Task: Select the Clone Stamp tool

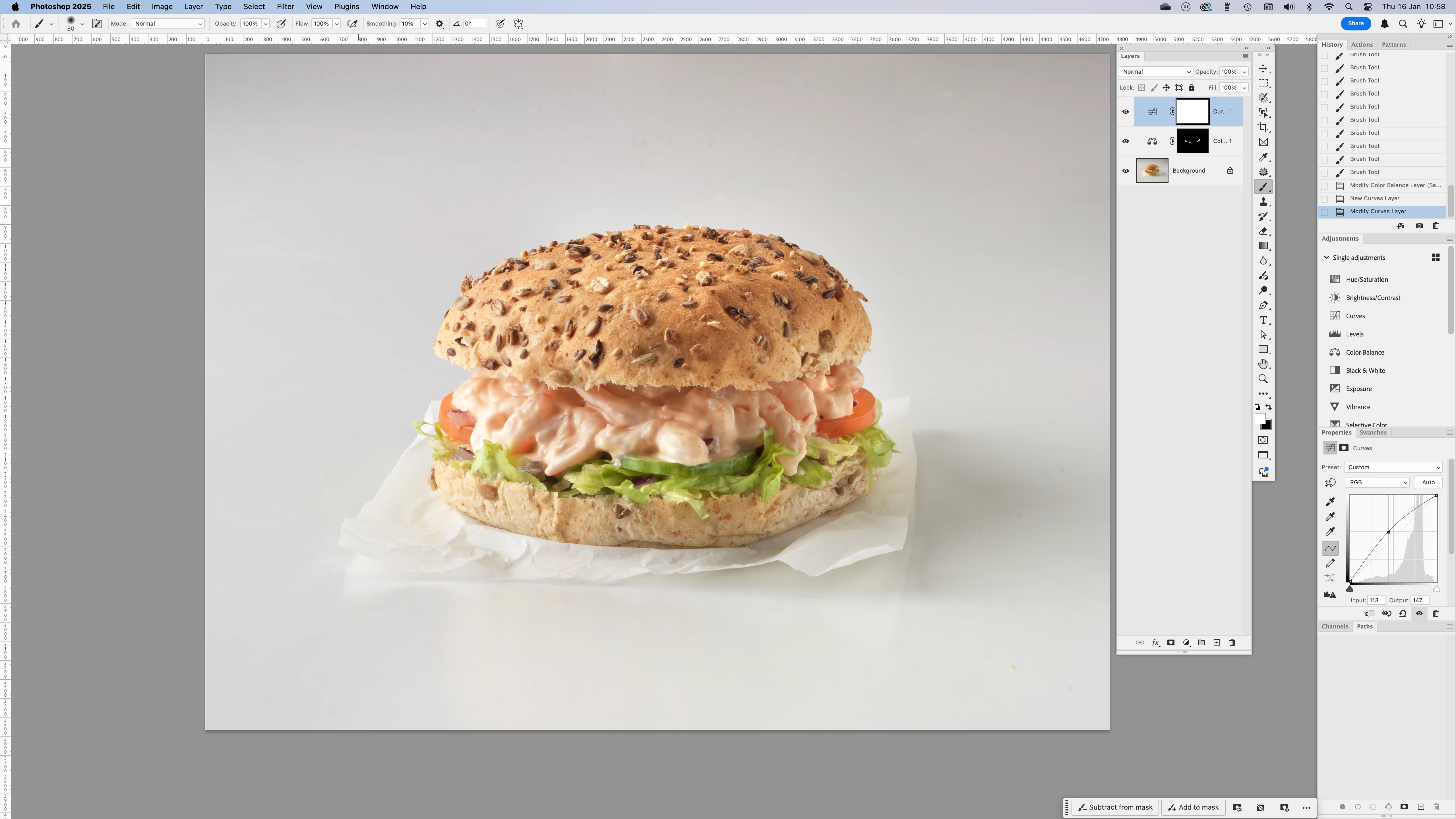Action: pyautogui.click(x=1263, y=202)
